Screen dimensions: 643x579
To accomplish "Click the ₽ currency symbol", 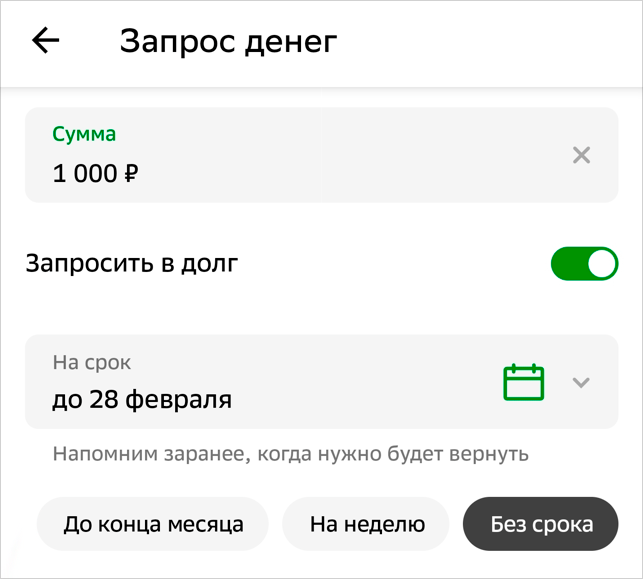I will coord(131,174).
